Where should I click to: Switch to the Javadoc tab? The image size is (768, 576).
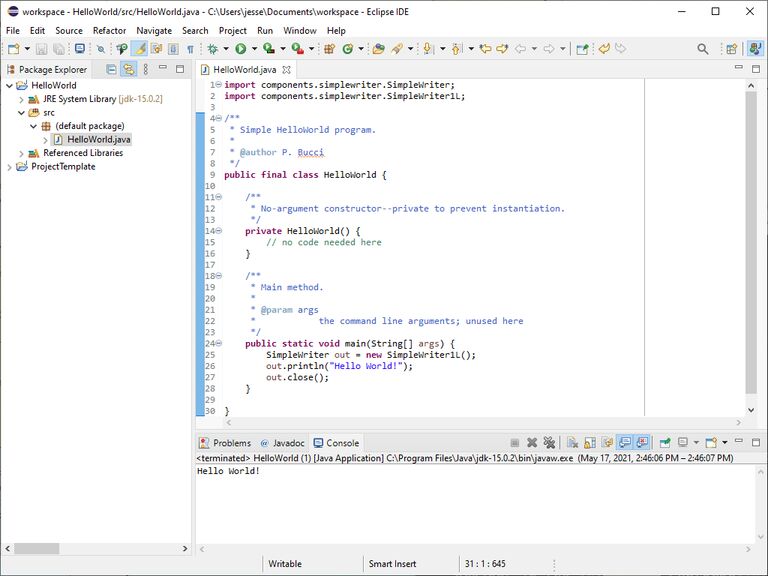288,443
